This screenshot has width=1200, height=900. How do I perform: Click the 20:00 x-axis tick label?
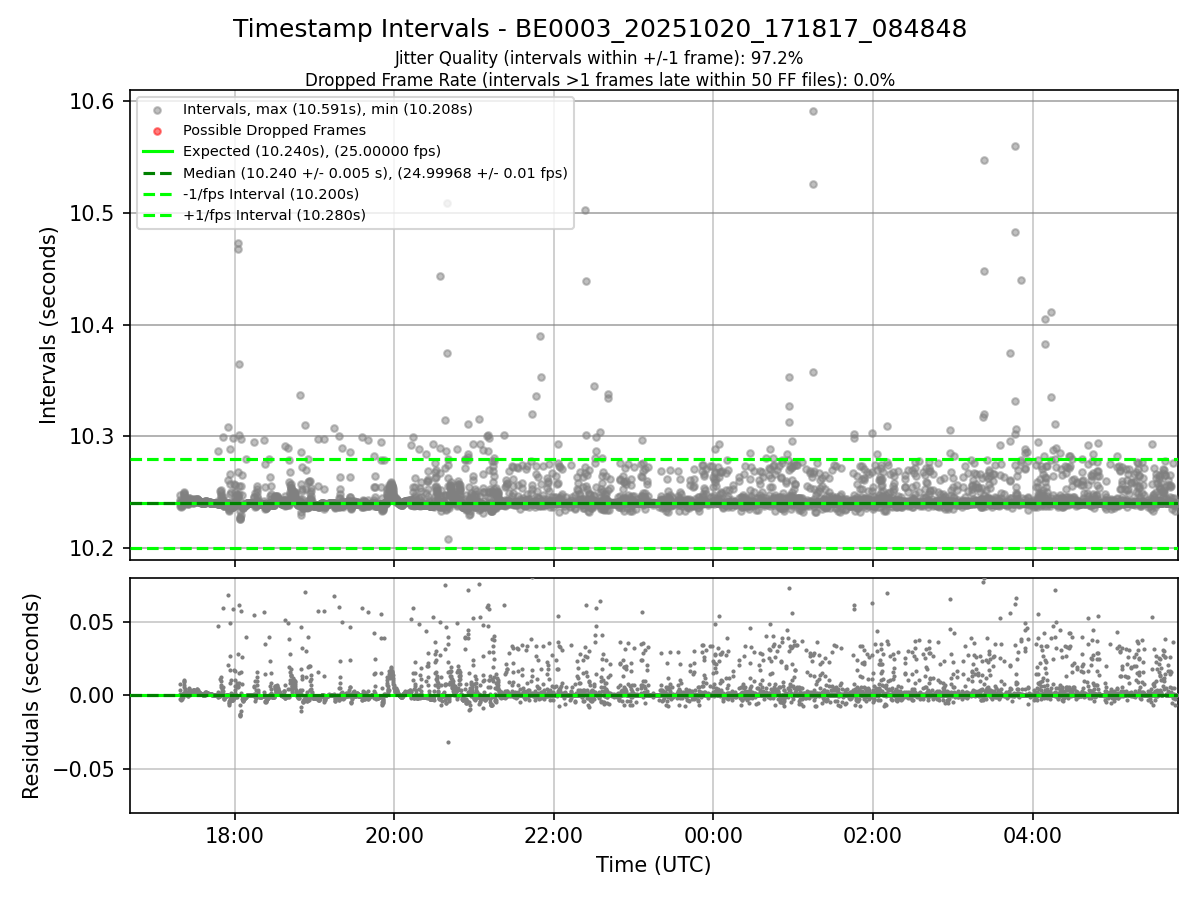point(394,833)
